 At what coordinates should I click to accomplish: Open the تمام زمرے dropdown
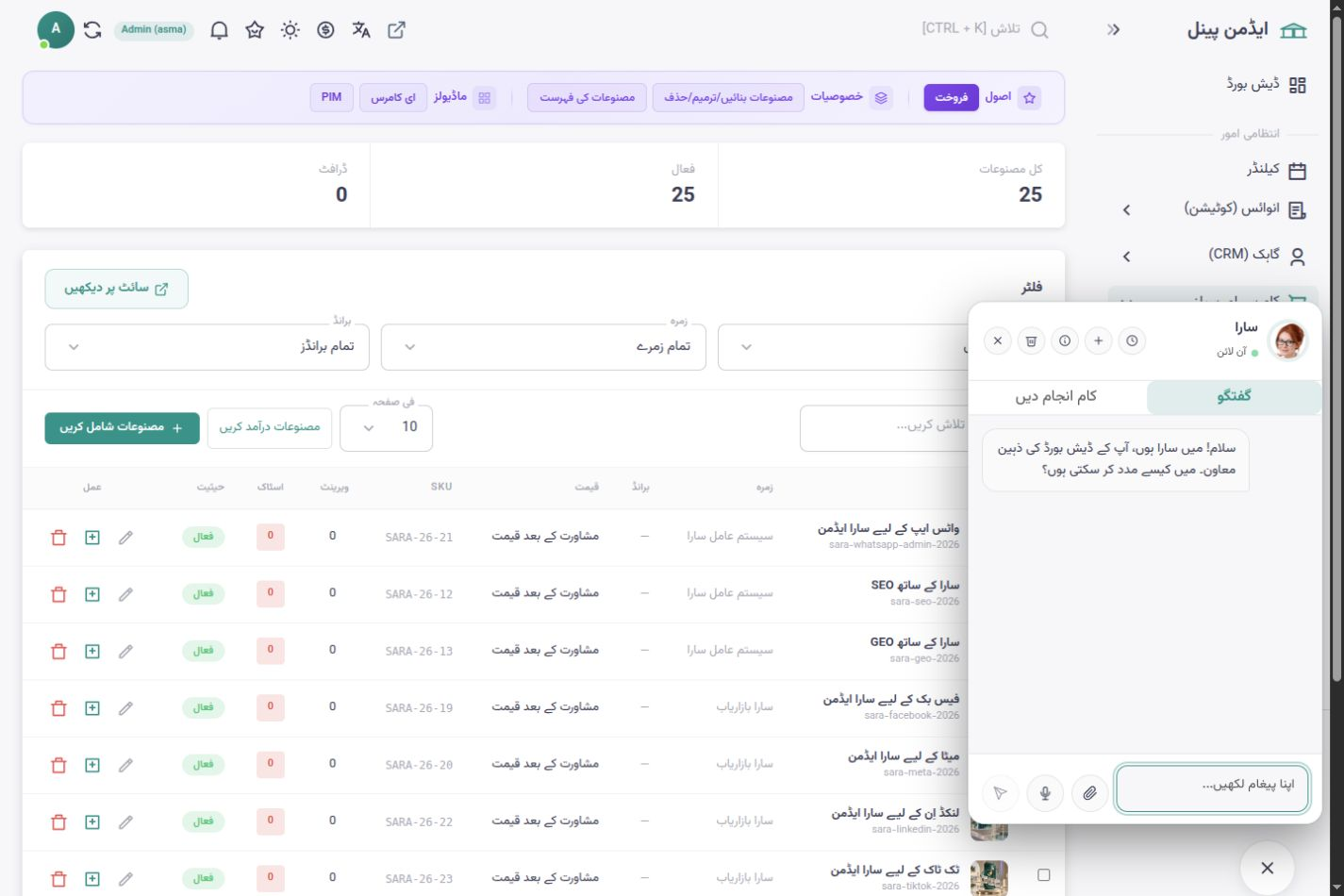(x=543, y=347)
